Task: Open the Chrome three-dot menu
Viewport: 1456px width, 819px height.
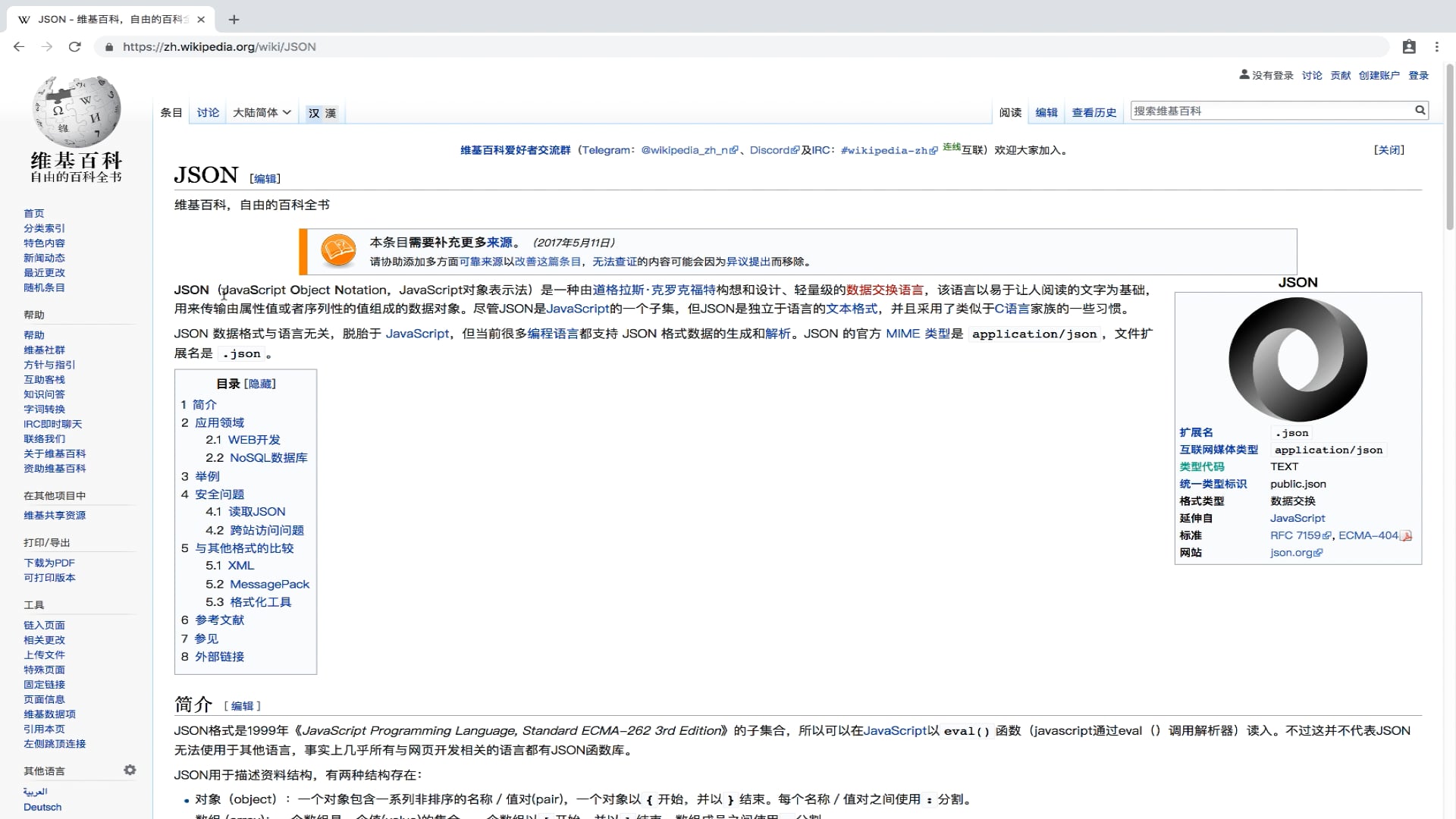Action: tap(1437, 47)
